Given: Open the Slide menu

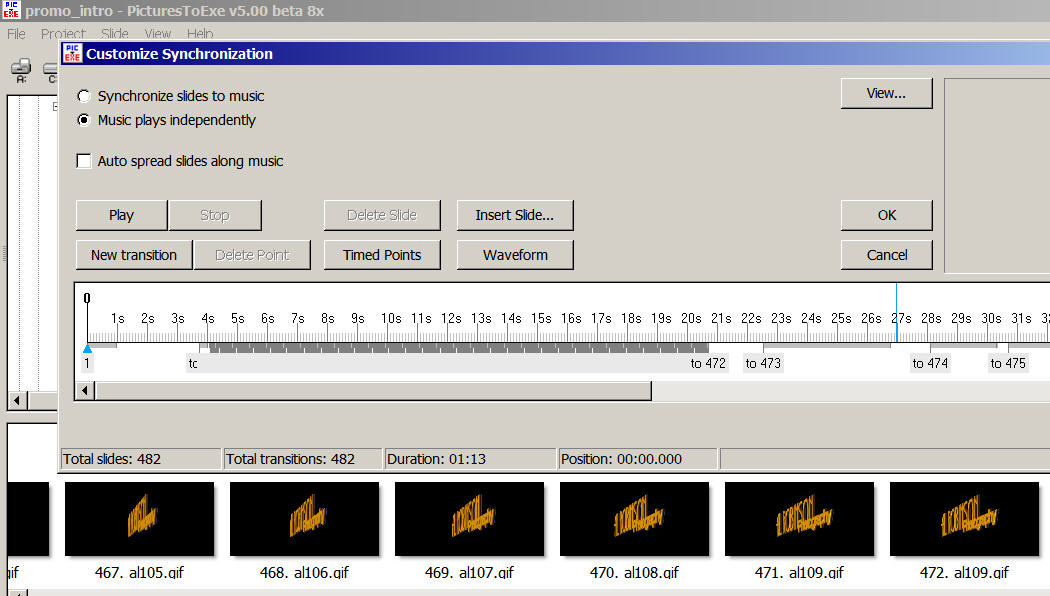Looking at the screenshot, I should coord(115,33).
